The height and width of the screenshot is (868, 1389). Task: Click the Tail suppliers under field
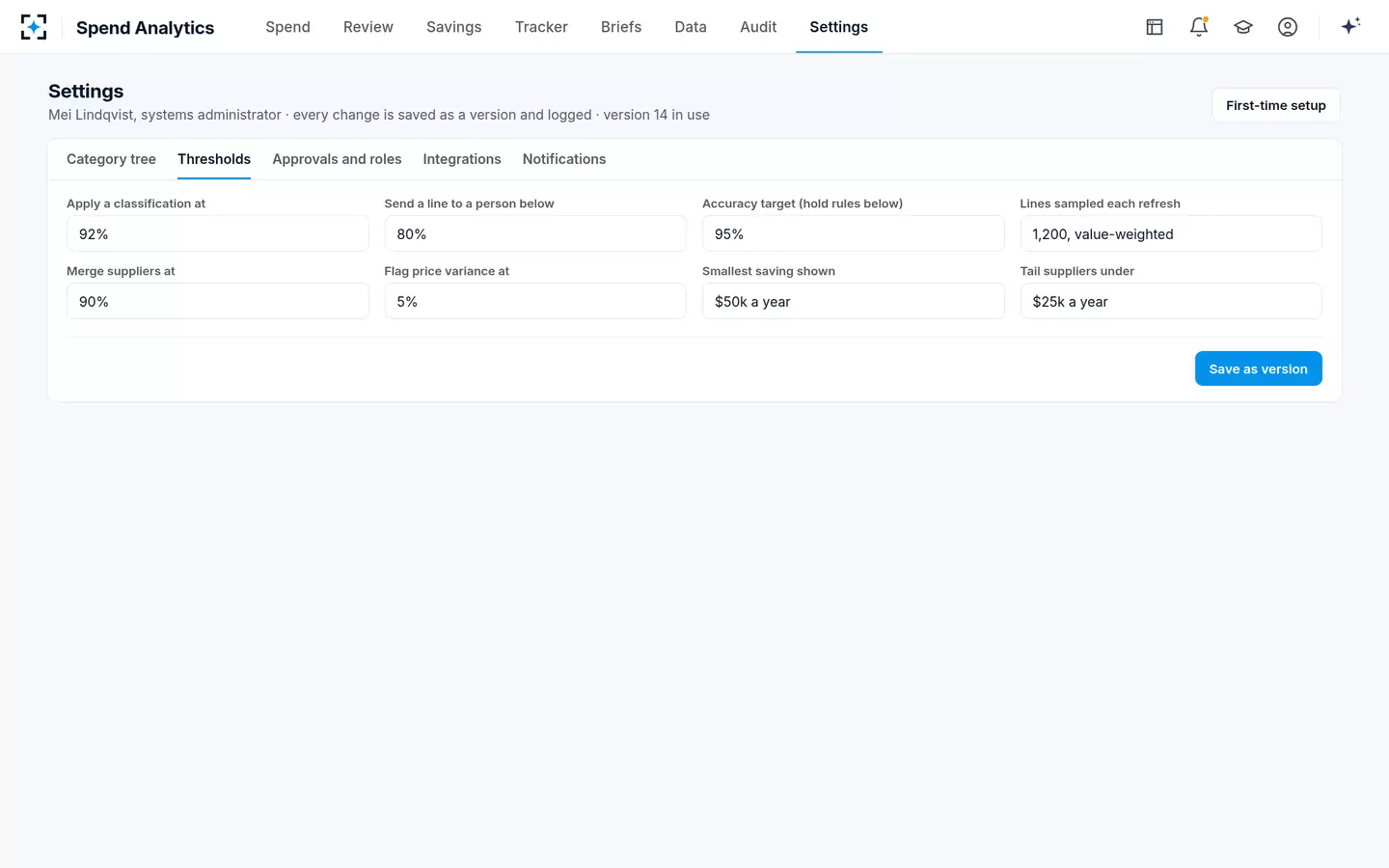pyautogui.click(x=1171, y=301)
